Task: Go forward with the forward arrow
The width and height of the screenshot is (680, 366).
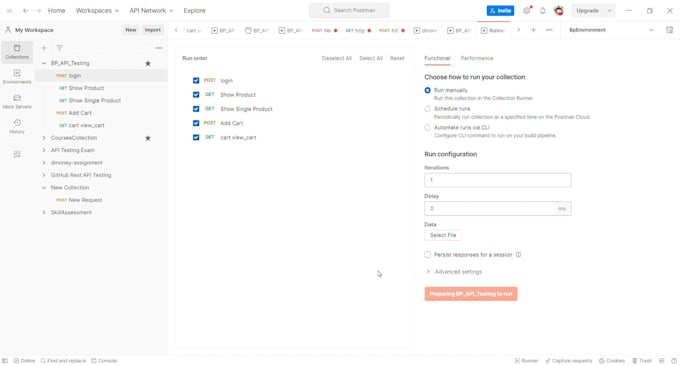Action: pos(38,10)
